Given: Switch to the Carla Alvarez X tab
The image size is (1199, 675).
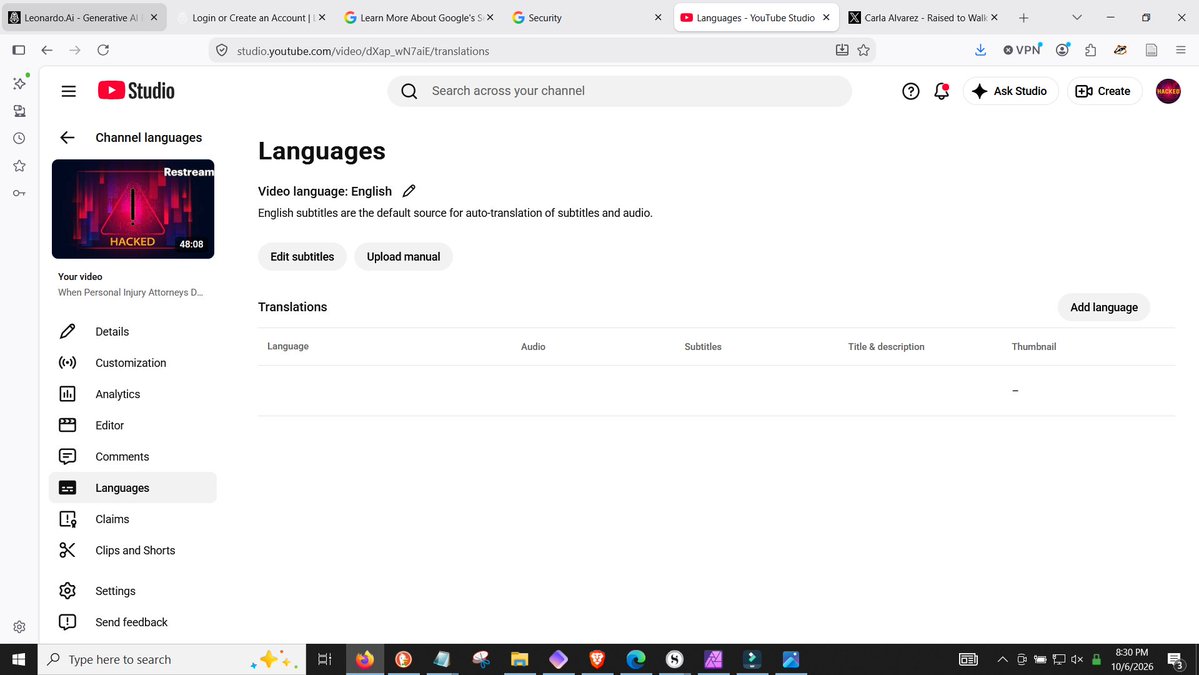Looking at the screenshot, I should pos(924,18).
